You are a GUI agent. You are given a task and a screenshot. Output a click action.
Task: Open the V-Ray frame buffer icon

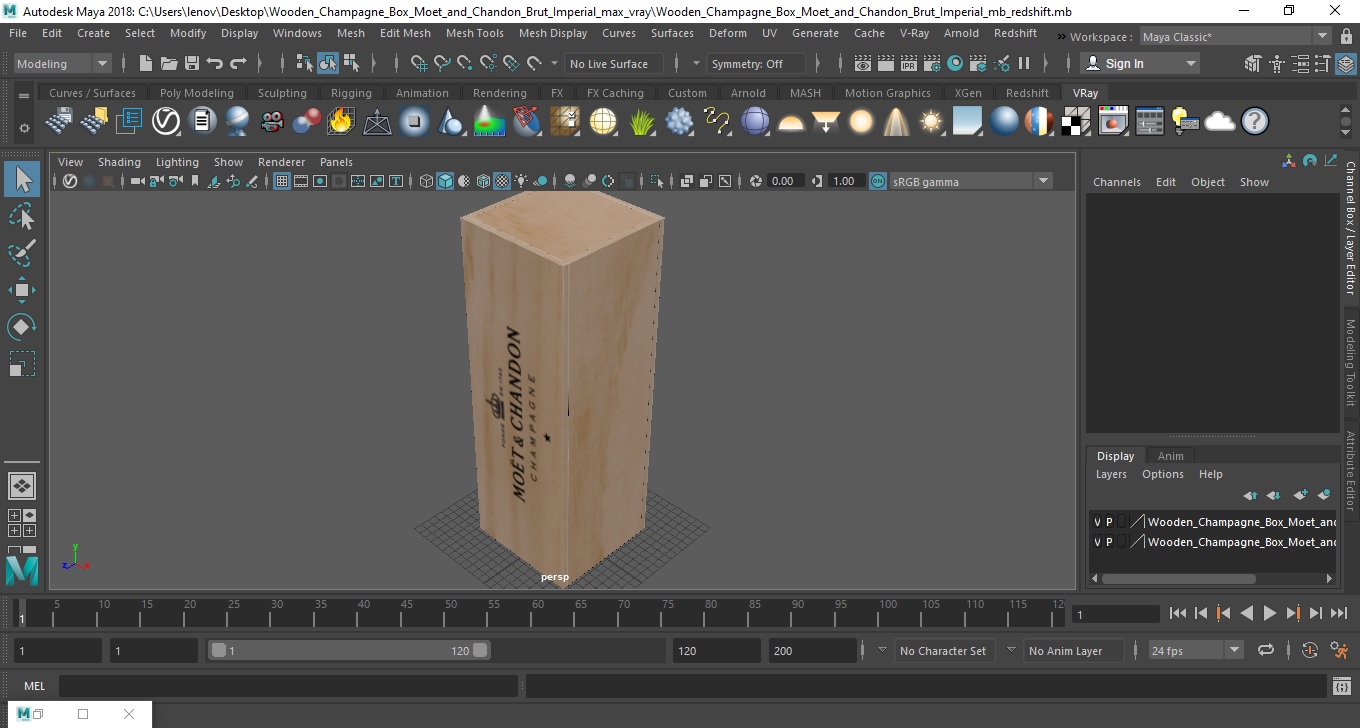pos(1113,122)
